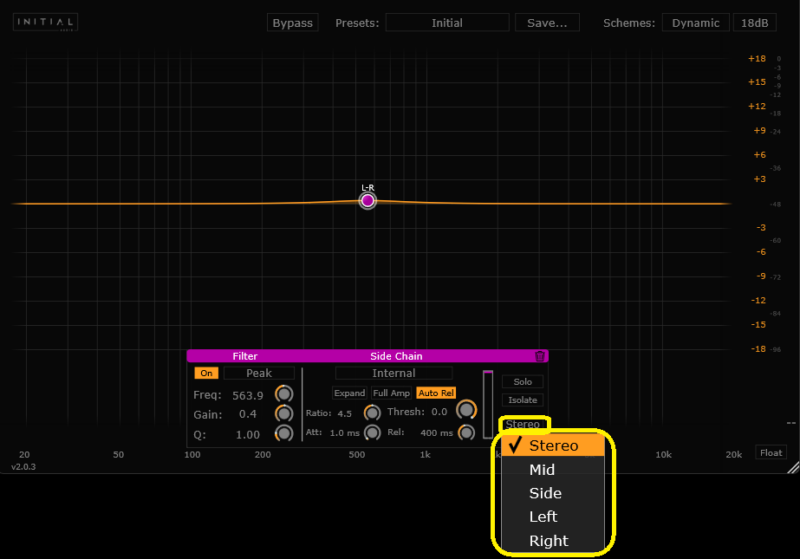
Task: Click the Q knob in Filter section
Action: click(x=285, y=434)
